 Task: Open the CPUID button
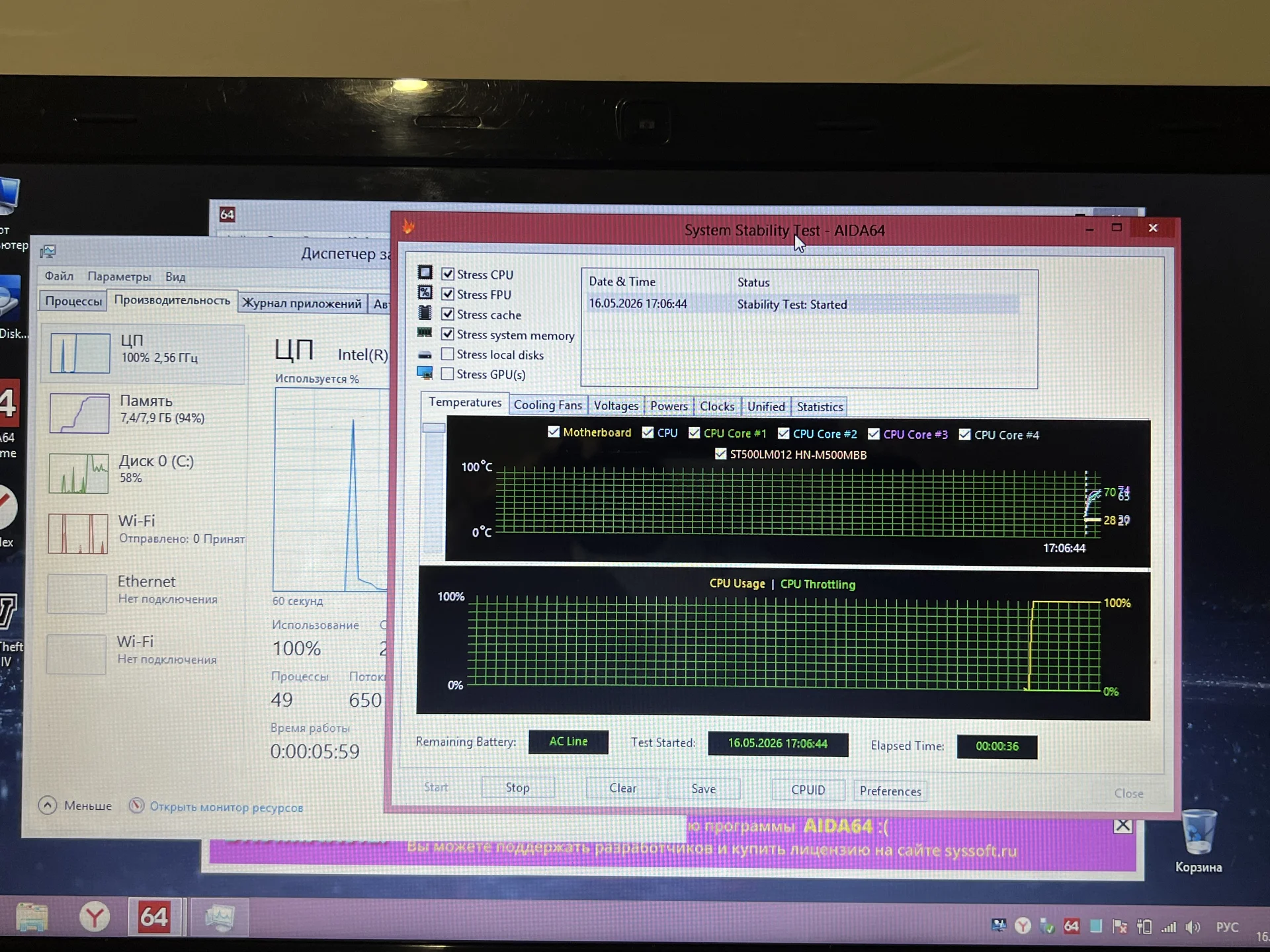tap(808, 790)
